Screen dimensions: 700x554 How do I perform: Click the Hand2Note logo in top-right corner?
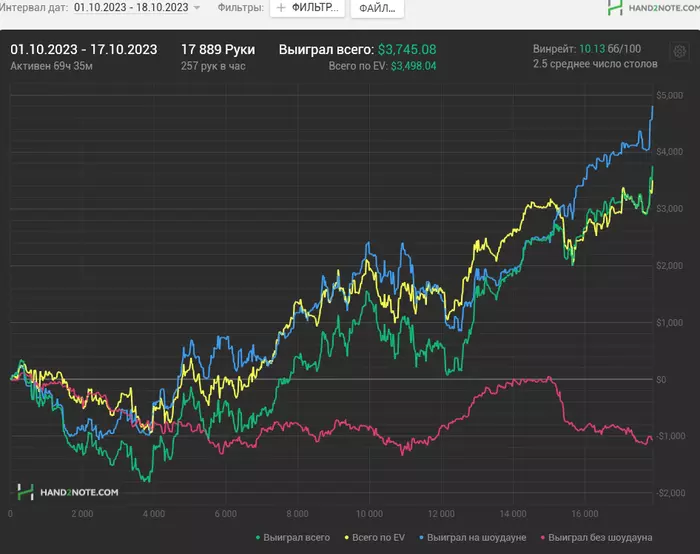click(650, 8)
